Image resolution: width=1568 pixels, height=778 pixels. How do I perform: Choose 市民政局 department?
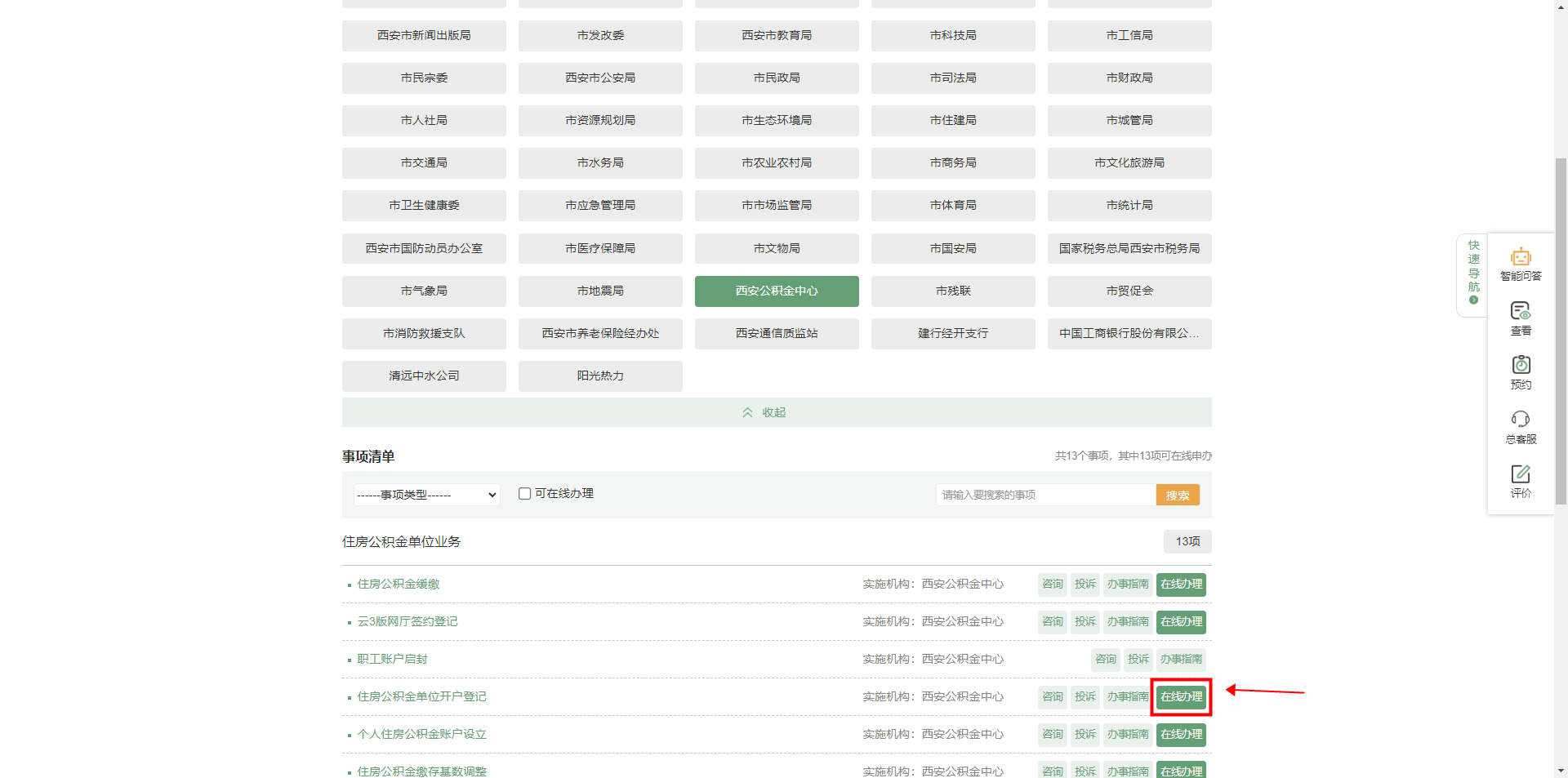(x=777, y=78)
